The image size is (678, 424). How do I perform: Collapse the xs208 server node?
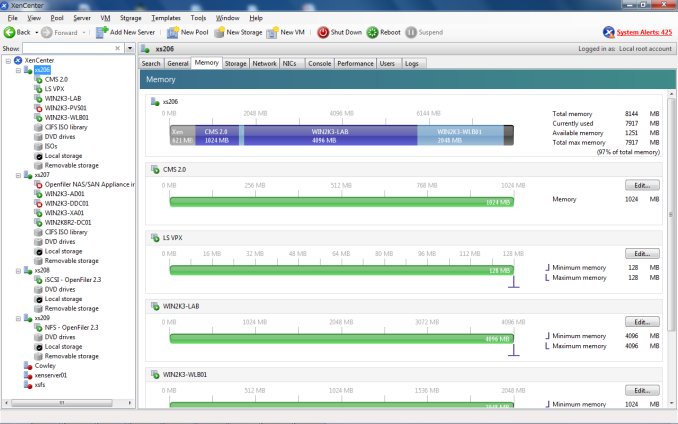click(19, 271)
